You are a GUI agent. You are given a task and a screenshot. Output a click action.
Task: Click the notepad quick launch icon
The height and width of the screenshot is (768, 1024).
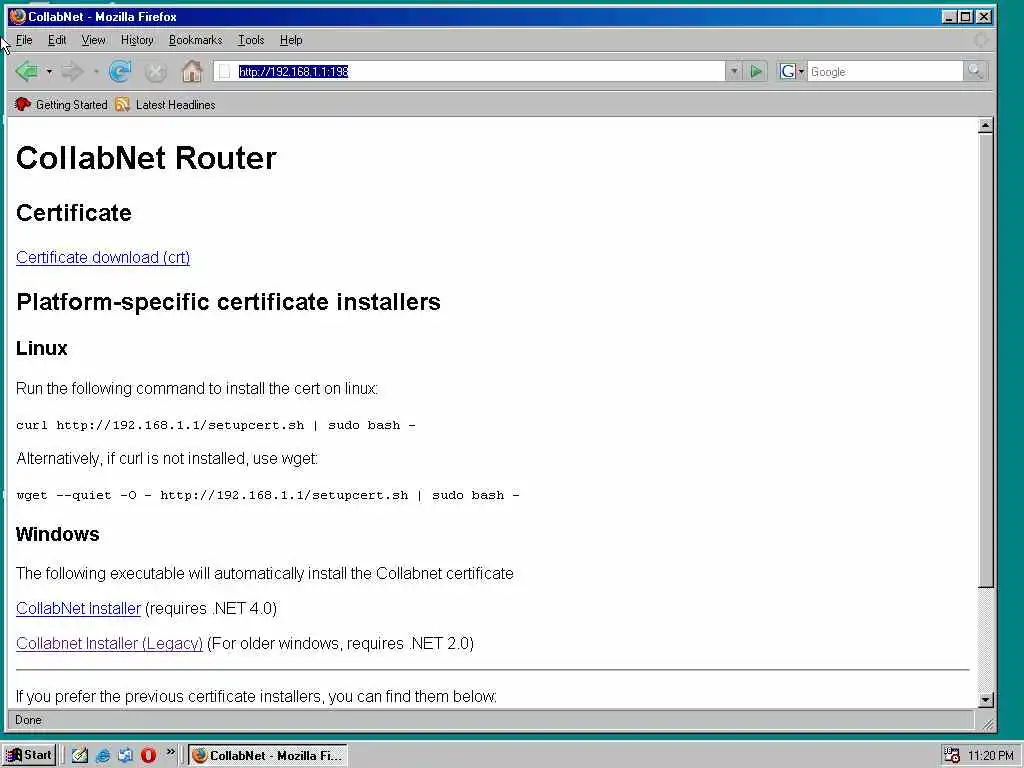click(x=80, y=755)
